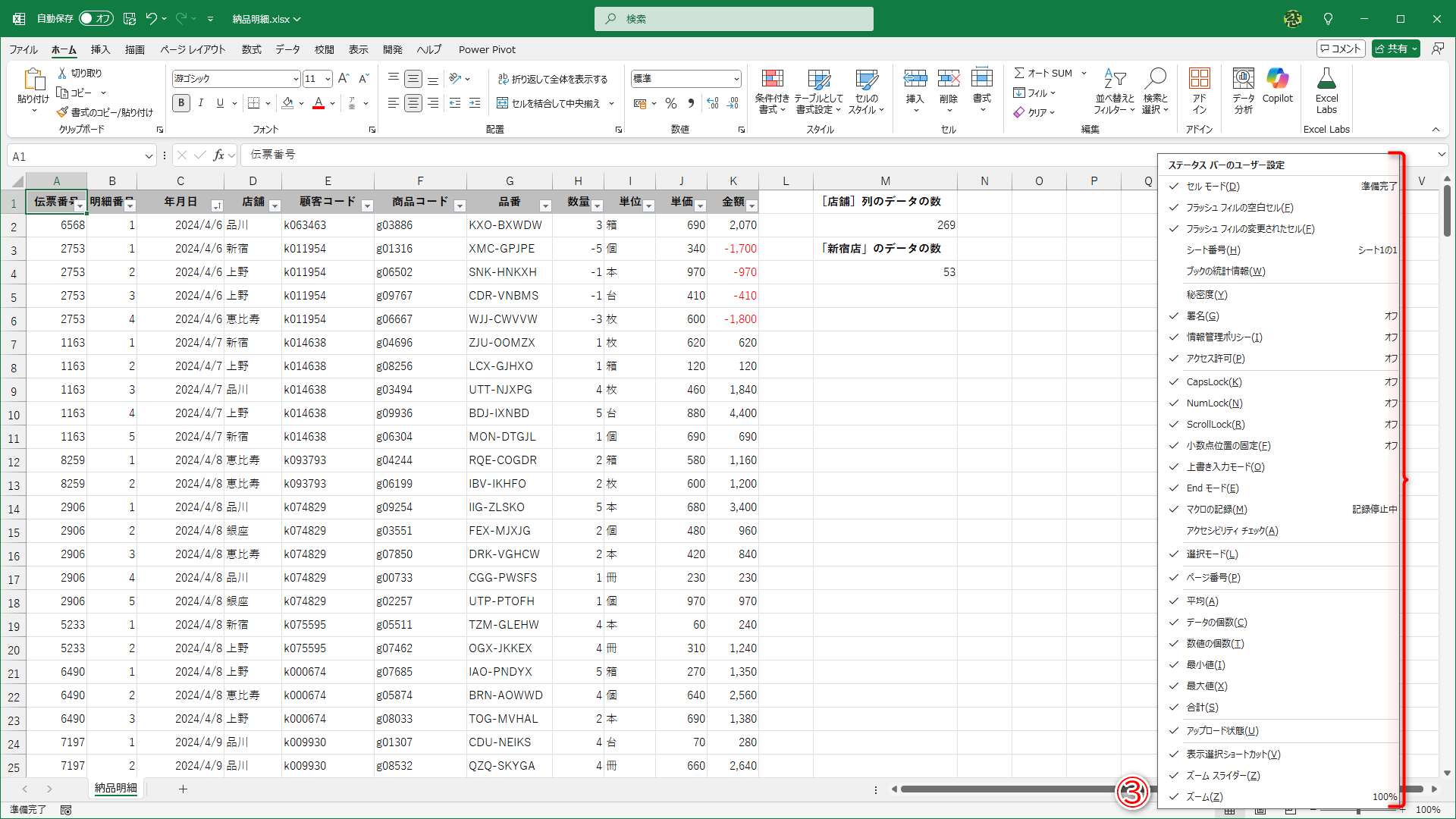Click AutoSum (オート SUM) icon
Screen dimensions: 1456x819
[x=1020, y=73]
